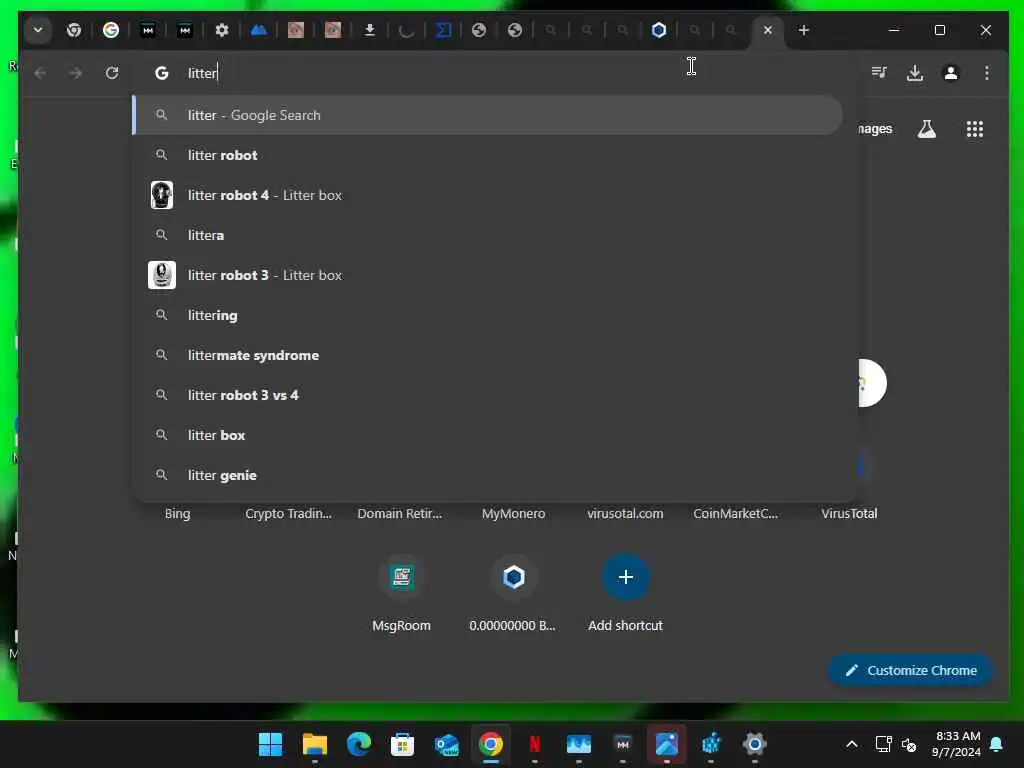Click the Add shortcut plus button
This screenshot has height=768, width=1024.
pos(625,577)
